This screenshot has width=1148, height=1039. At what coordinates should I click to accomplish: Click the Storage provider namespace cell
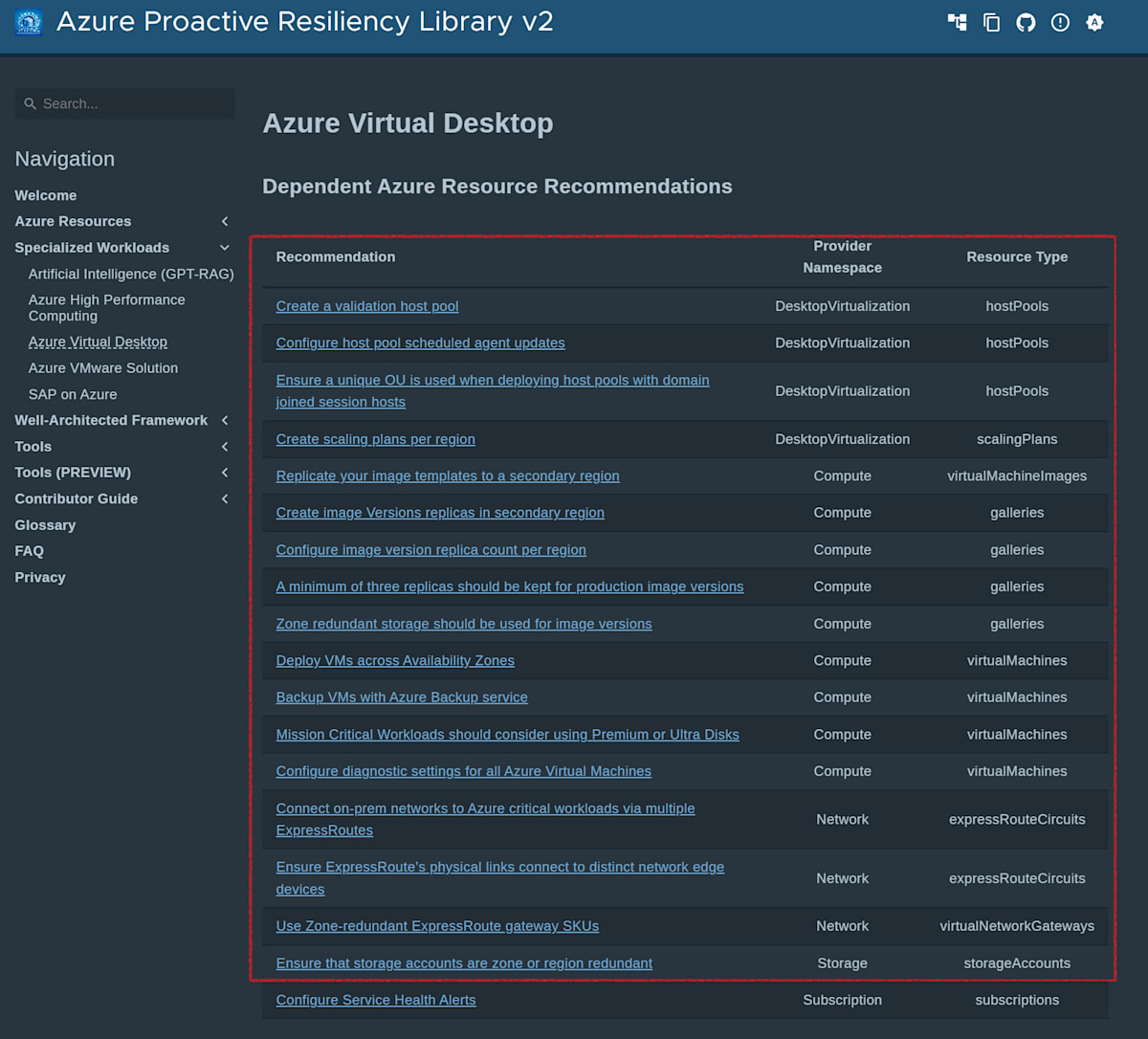coord(843,963)
